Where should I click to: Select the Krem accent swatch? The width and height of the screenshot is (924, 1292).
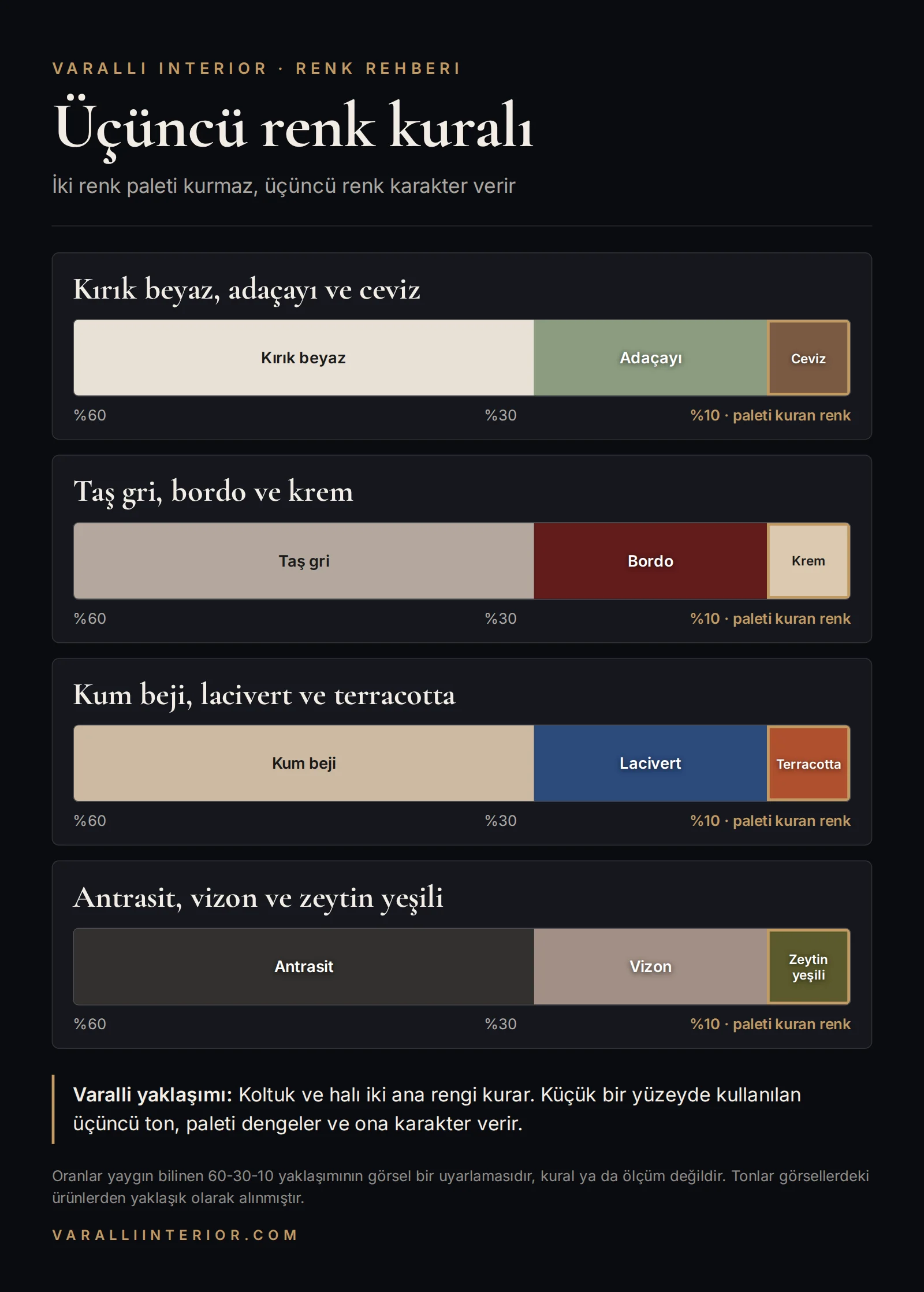[x=808, y=561]
